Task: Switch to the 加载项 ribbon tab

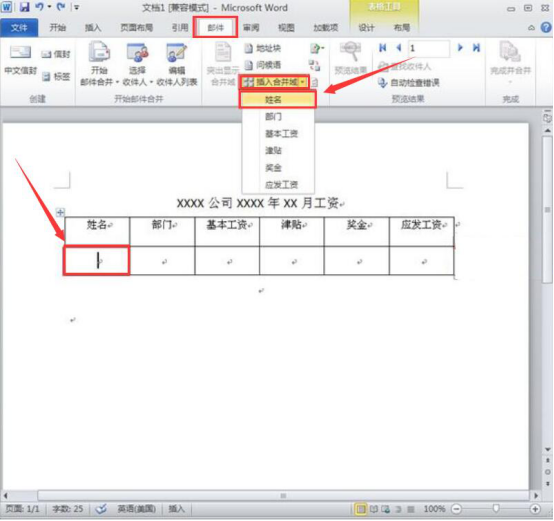Action: coord(325,28)
